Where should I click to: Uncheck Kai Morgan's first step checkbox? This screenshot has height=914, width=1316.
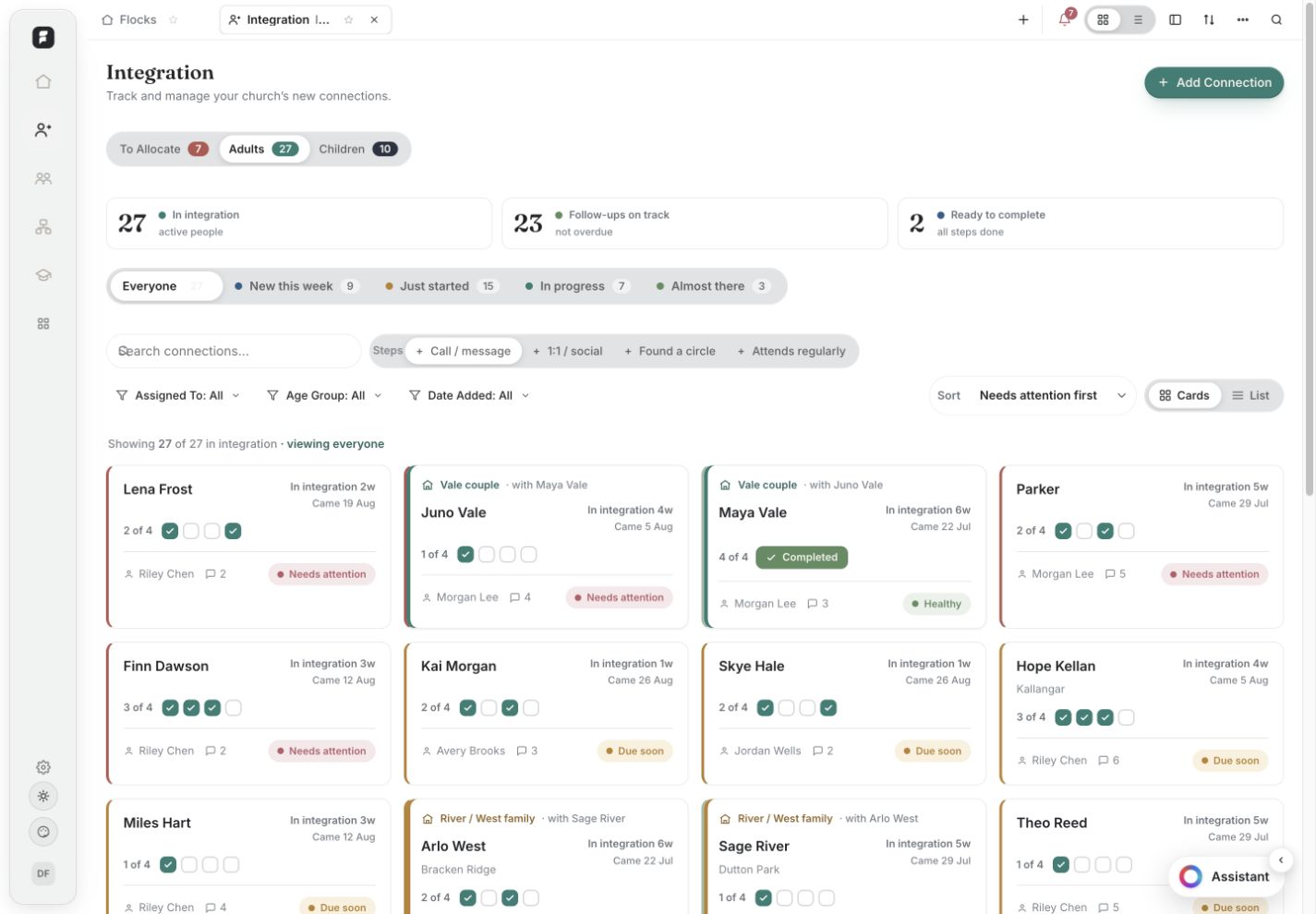468,708
